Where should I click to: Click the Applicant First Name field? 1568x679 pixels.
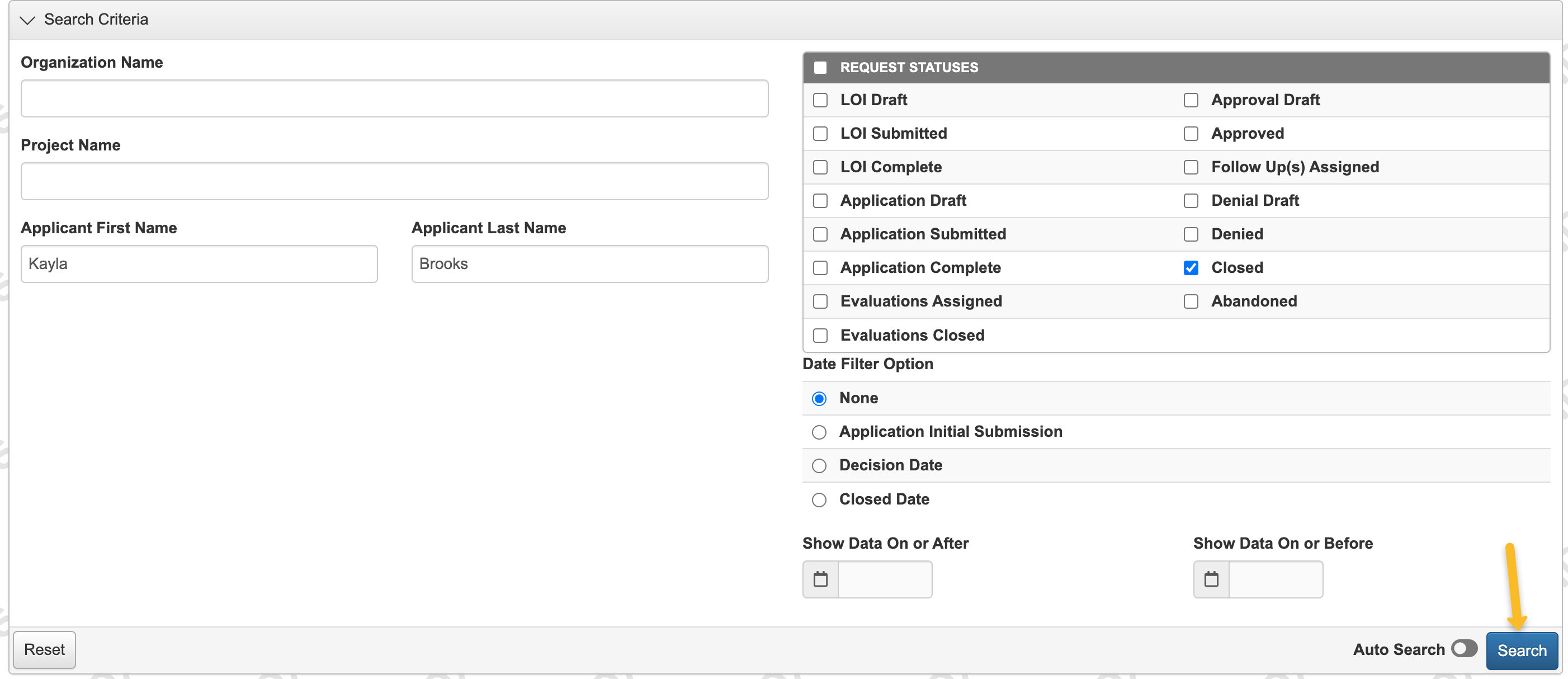click(199, 265)
